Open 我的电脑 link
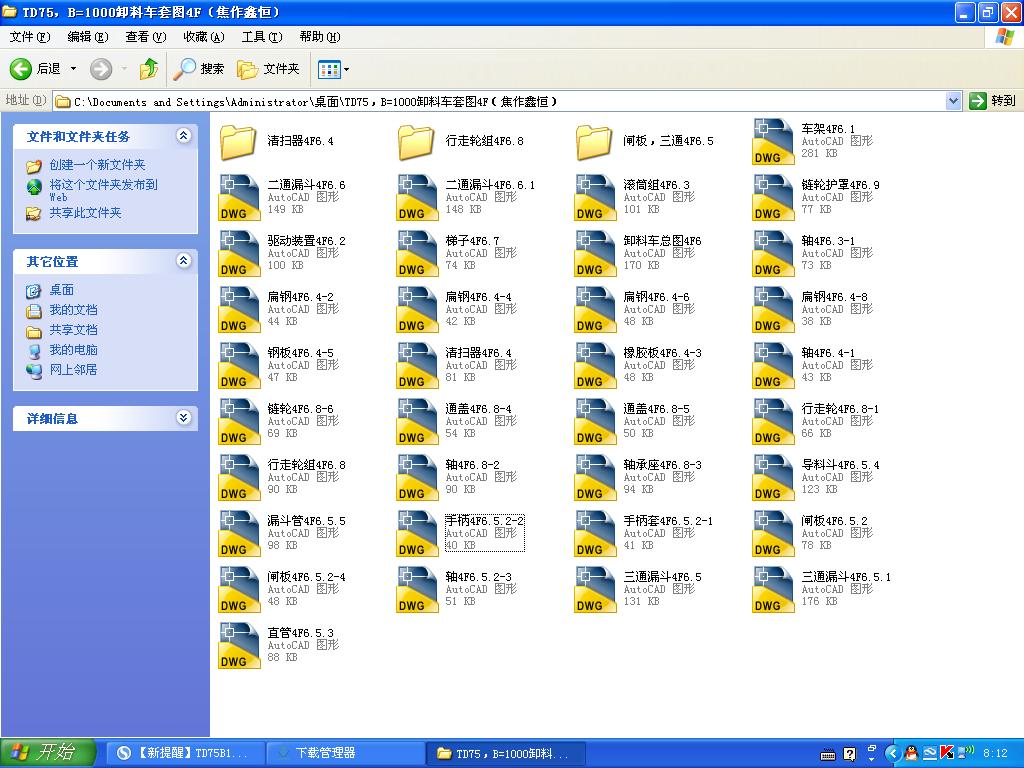The height and width of the screenshot is (768, 1024). pyautogui.click(x=73, y=350)
